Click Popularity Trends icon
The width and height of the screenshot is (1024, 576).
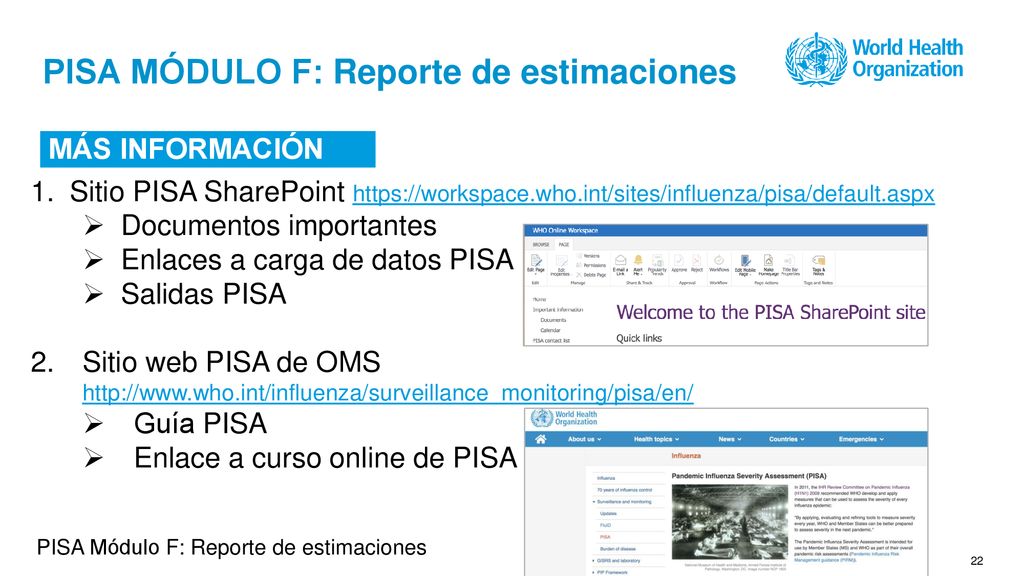(x=658, y=261)
